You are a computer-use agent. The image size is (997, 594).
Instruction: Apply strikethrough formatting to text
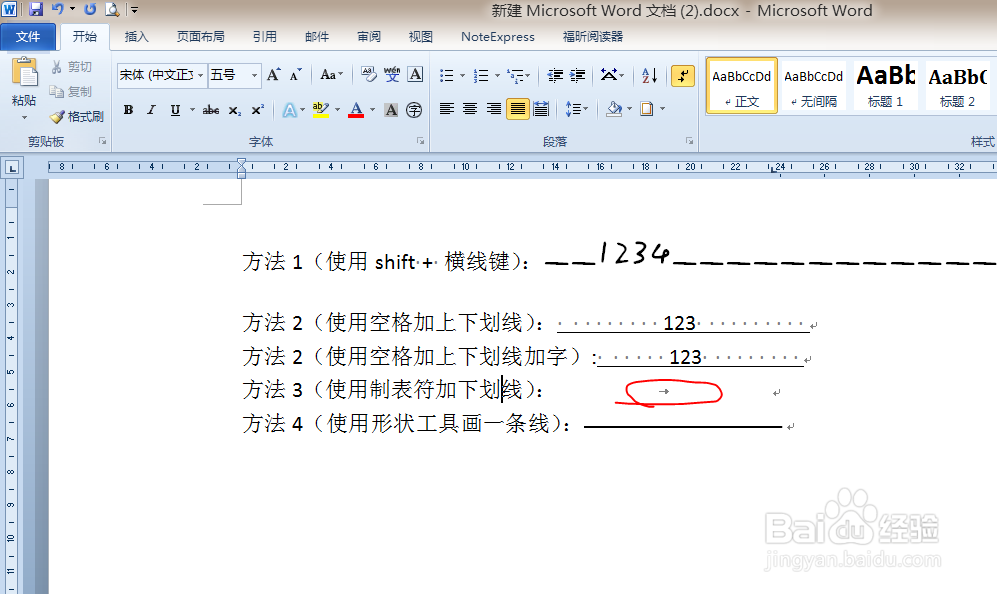tap(210, 110)
